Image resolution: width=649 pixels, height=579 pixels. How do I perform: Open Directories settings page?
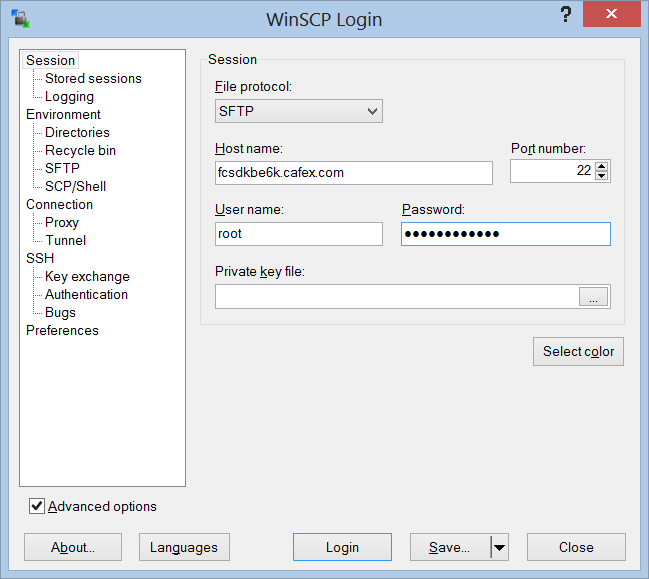click(77, 132)
